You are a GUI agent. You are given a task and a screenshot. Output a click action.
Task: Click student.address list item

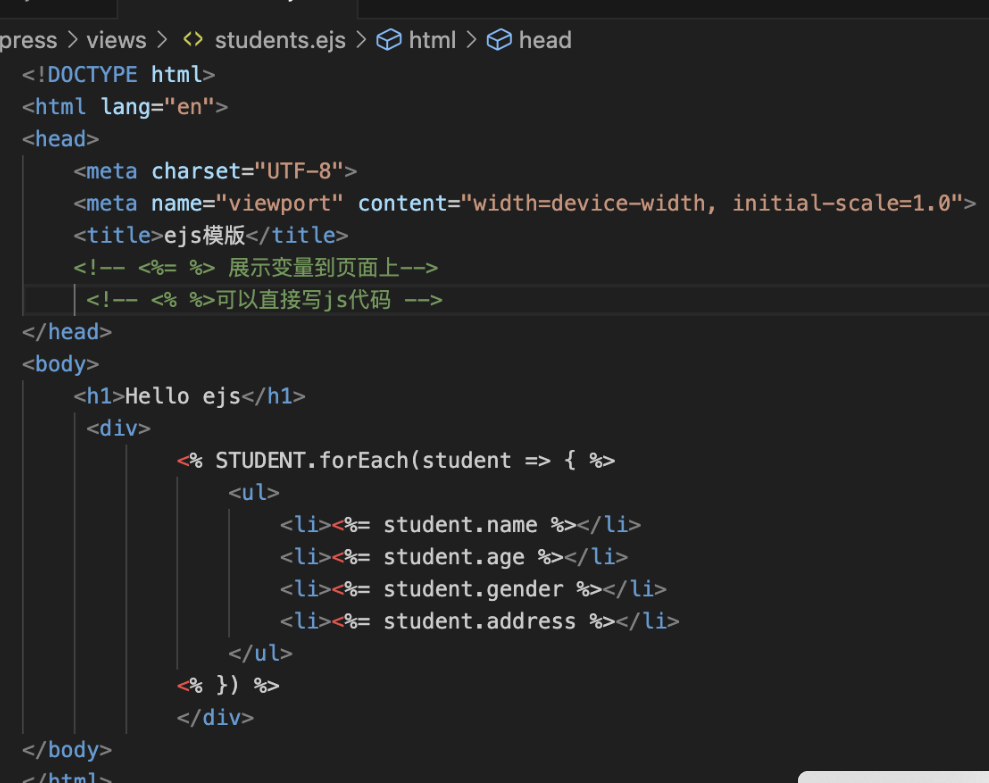(x=480, y=621)
